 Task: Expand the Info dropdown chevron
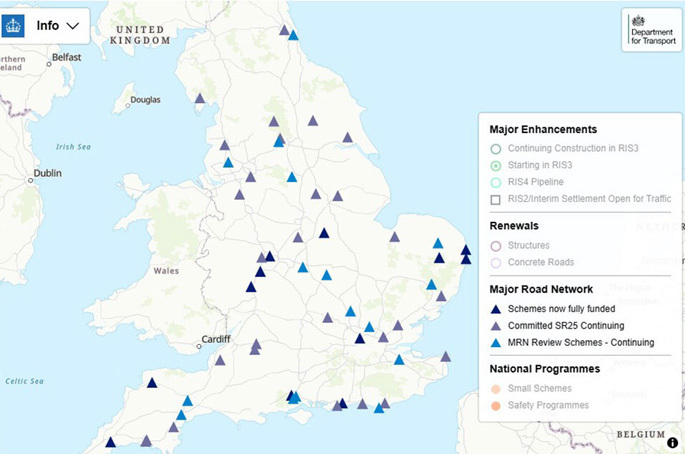pos(73,26)
